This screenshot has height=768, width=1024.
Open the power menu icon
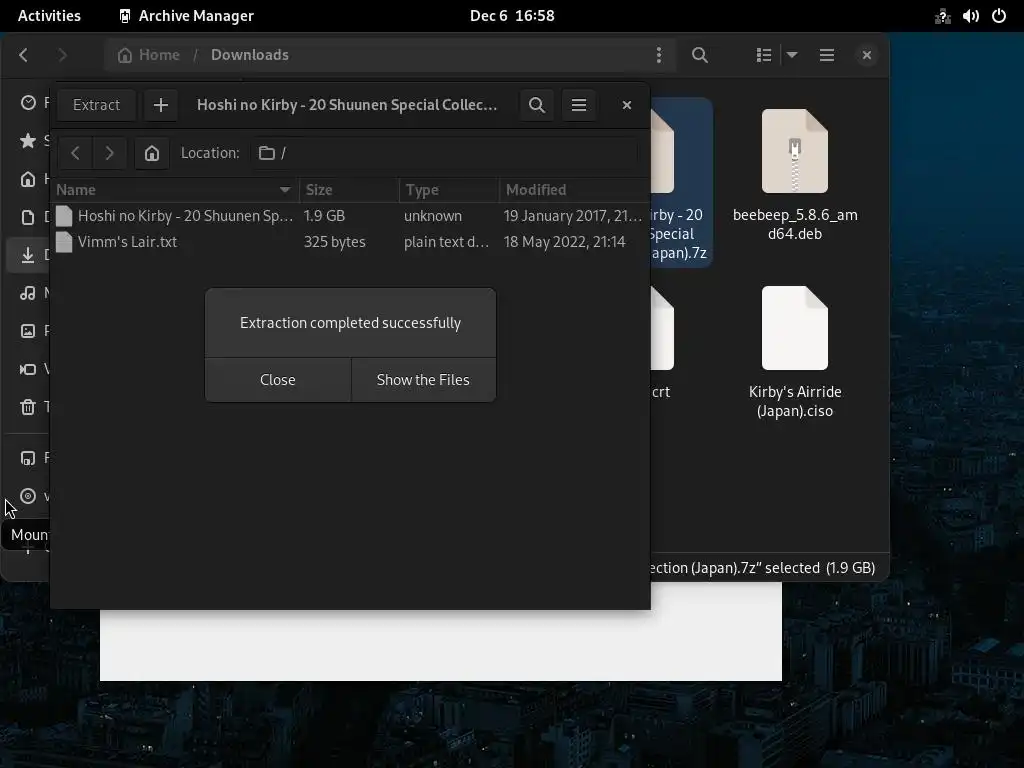(x=999, y=16)
